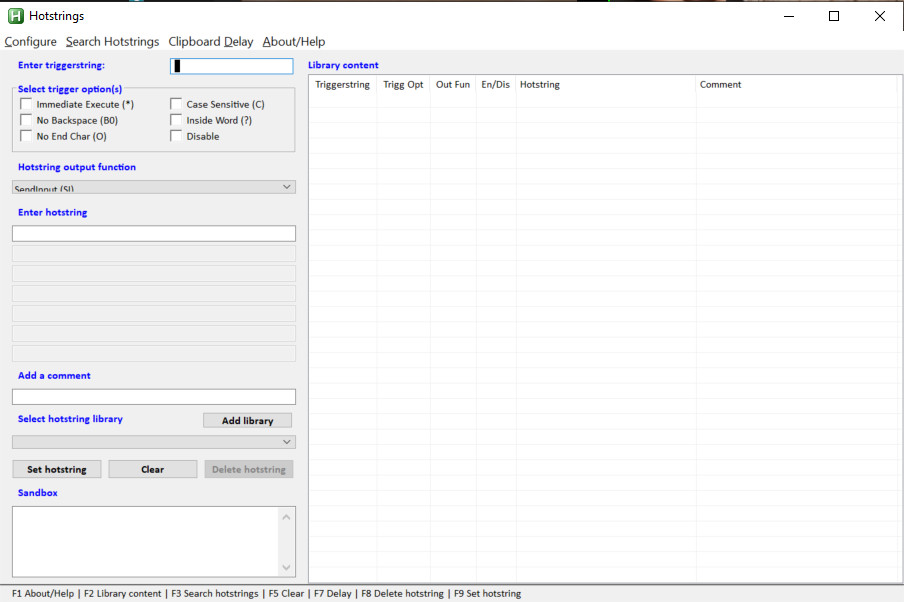Sort by the Out Fun column header
This screenshot has height=602, width=904.
click(x=453, y=85)
